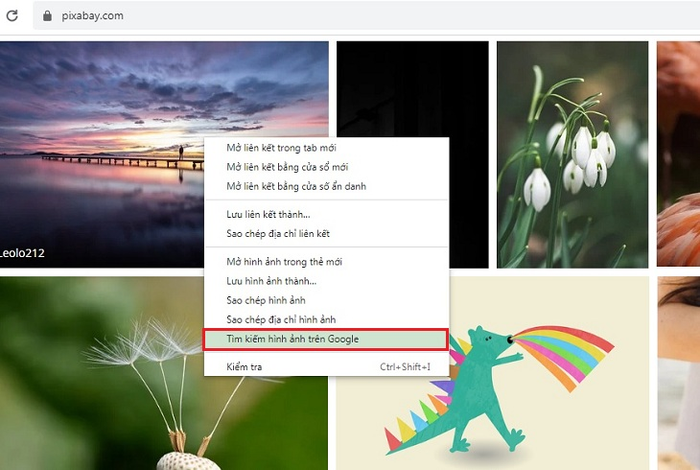
Task: Select "Lưu liên kết thành..." menu entry
Action: [x=326, y=214]
